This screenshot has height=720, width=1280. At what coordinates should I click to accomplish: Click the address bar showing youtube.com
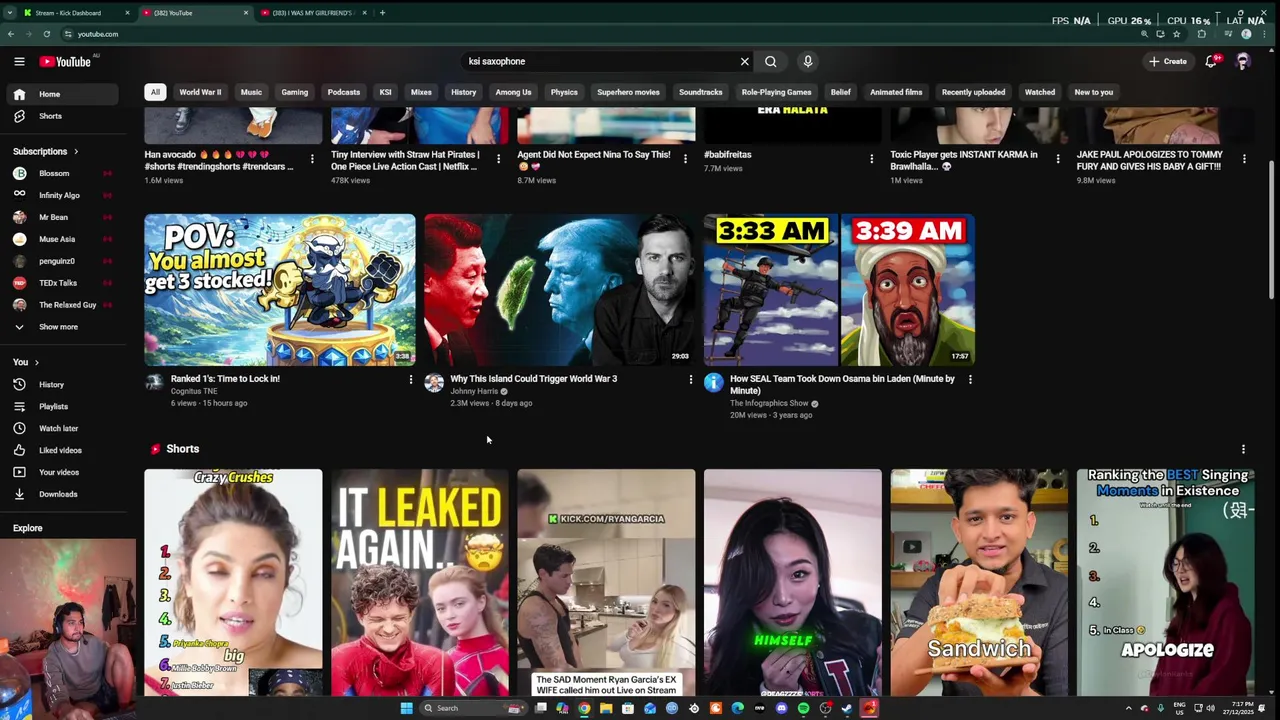pyautogui.click(x=600, y=34)
